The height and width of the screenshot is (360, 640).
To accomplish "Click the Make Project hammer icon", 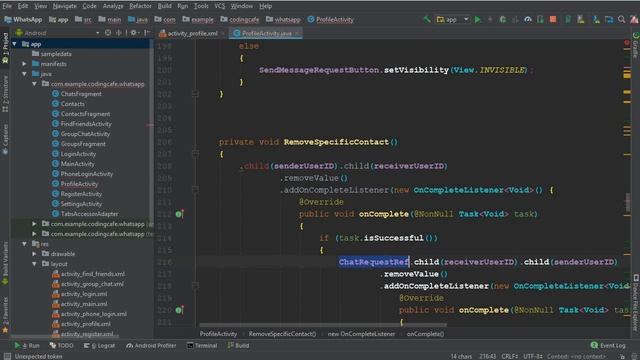I will tap(427, 19).
